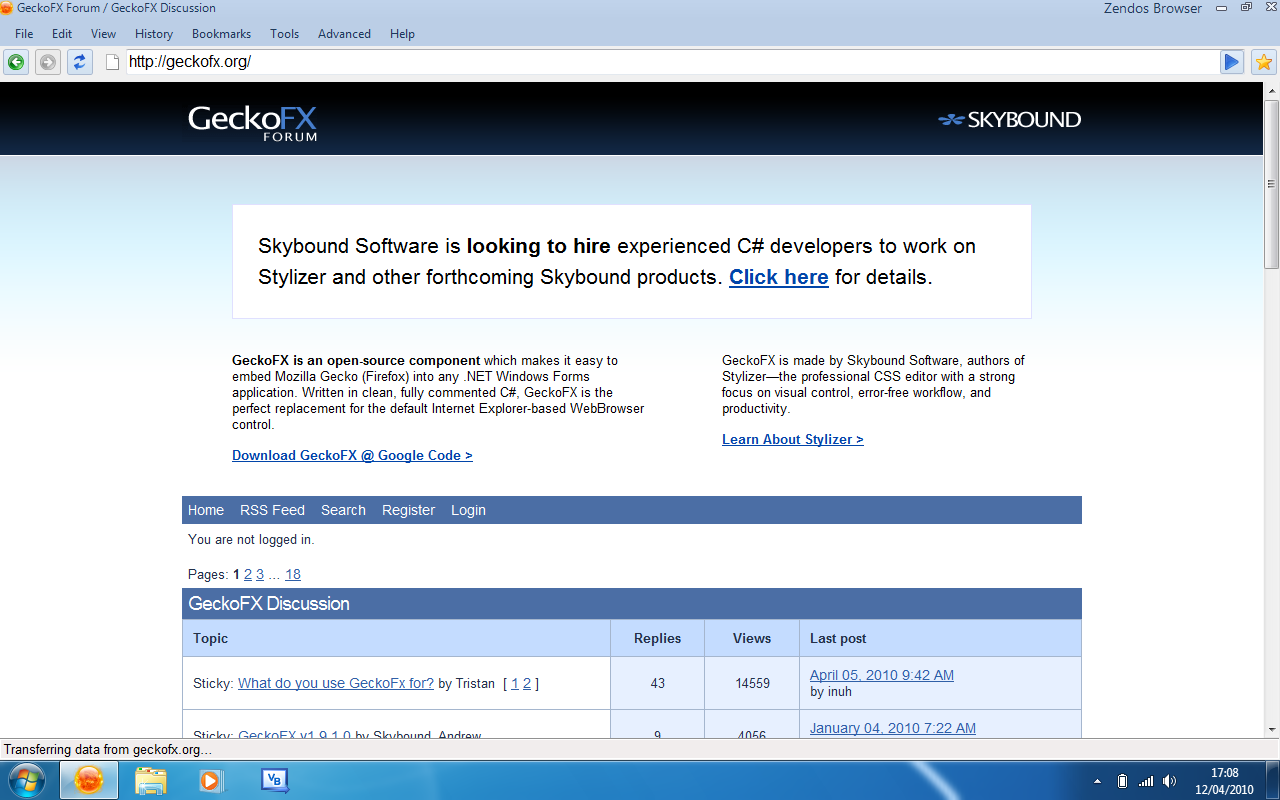1280x800 pixels.
Task: Click the blue Go arrow button
Action: coord(1231,62)
